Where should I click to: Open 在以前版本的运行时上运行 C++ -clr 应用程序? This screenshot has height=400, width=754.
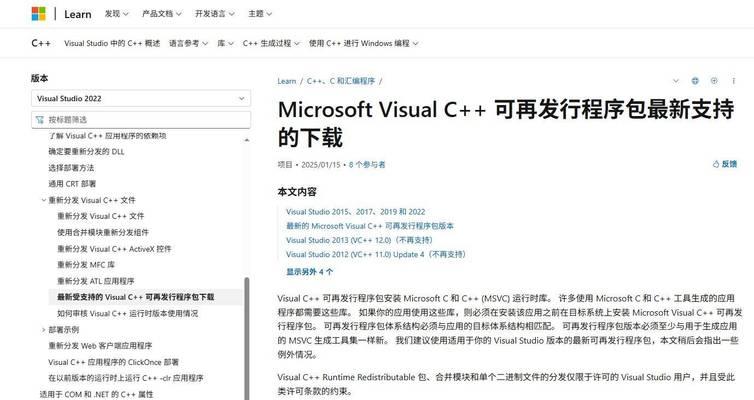click(x=126, y=378)
